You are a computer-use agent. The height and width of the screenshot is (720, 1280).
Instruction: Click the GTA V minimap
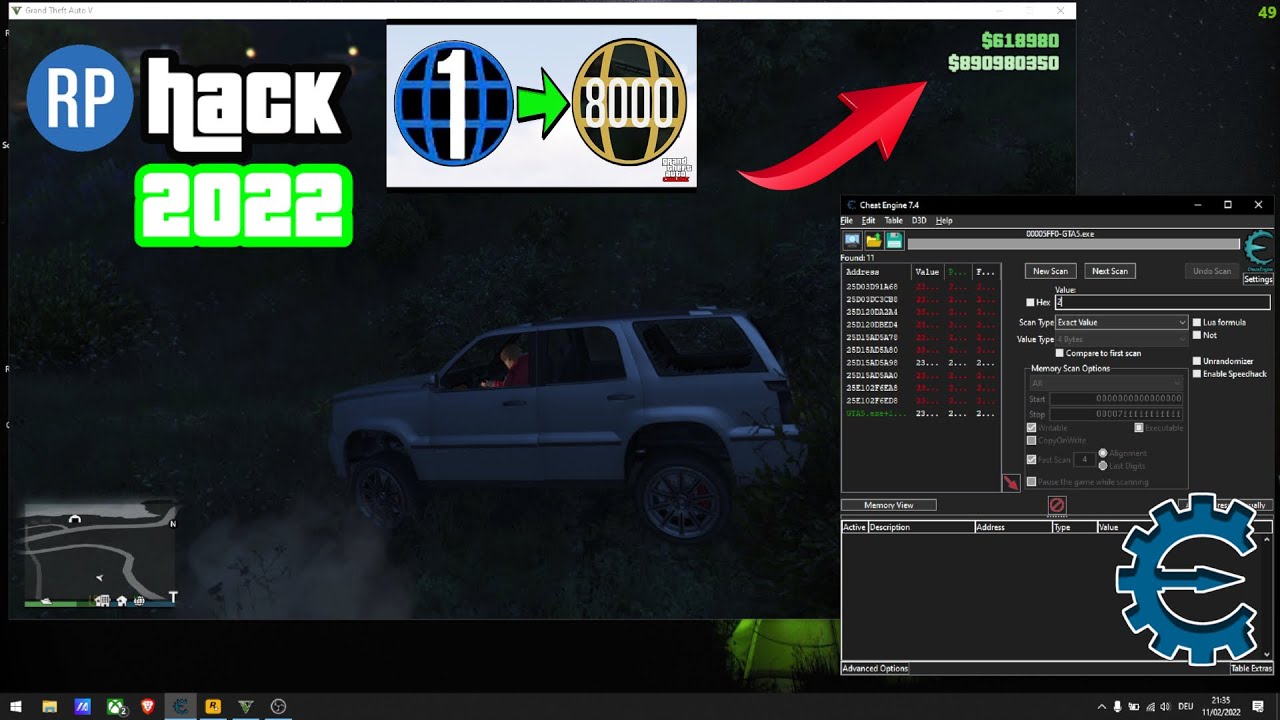[99, 553]
